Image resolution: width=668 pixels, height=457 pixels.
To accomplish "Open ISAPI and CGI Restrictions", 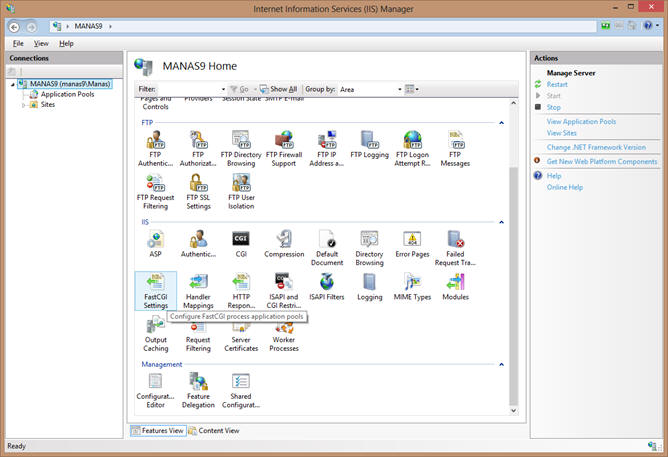I will 284,291.
